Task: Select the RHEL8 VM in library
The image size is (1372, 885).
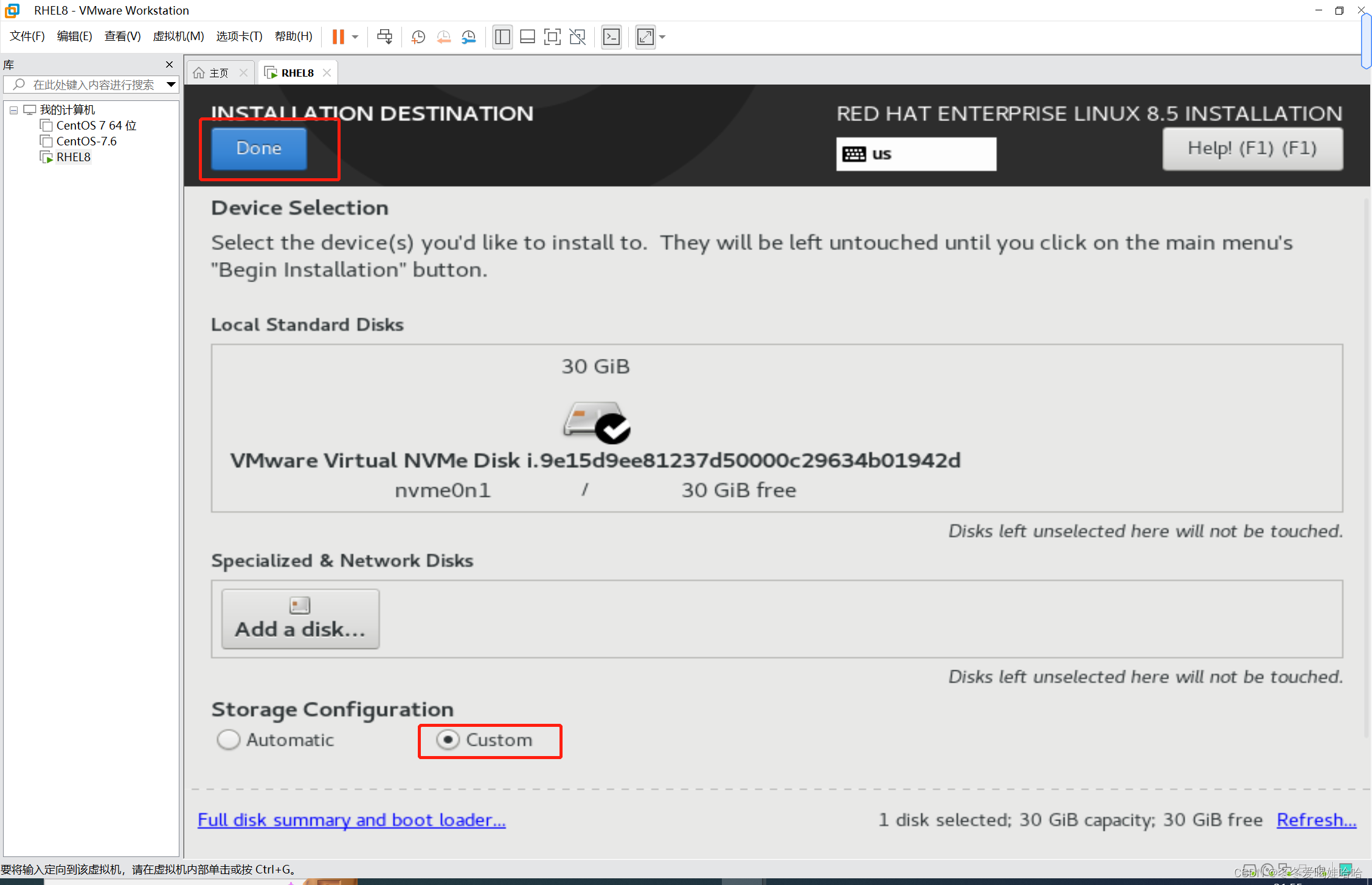Action: pos(73,158)
